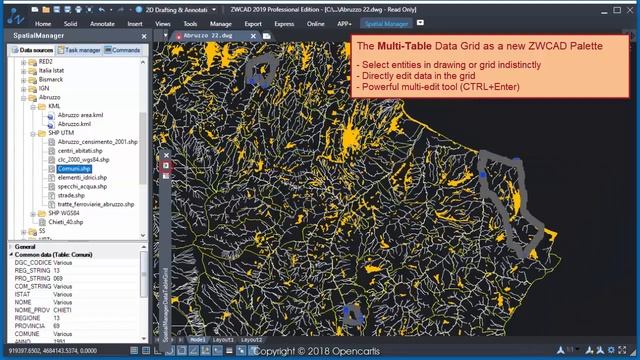Open the Solid ribbon tab
The height and width of the screenshot is (360, 640).
[70, 24]
